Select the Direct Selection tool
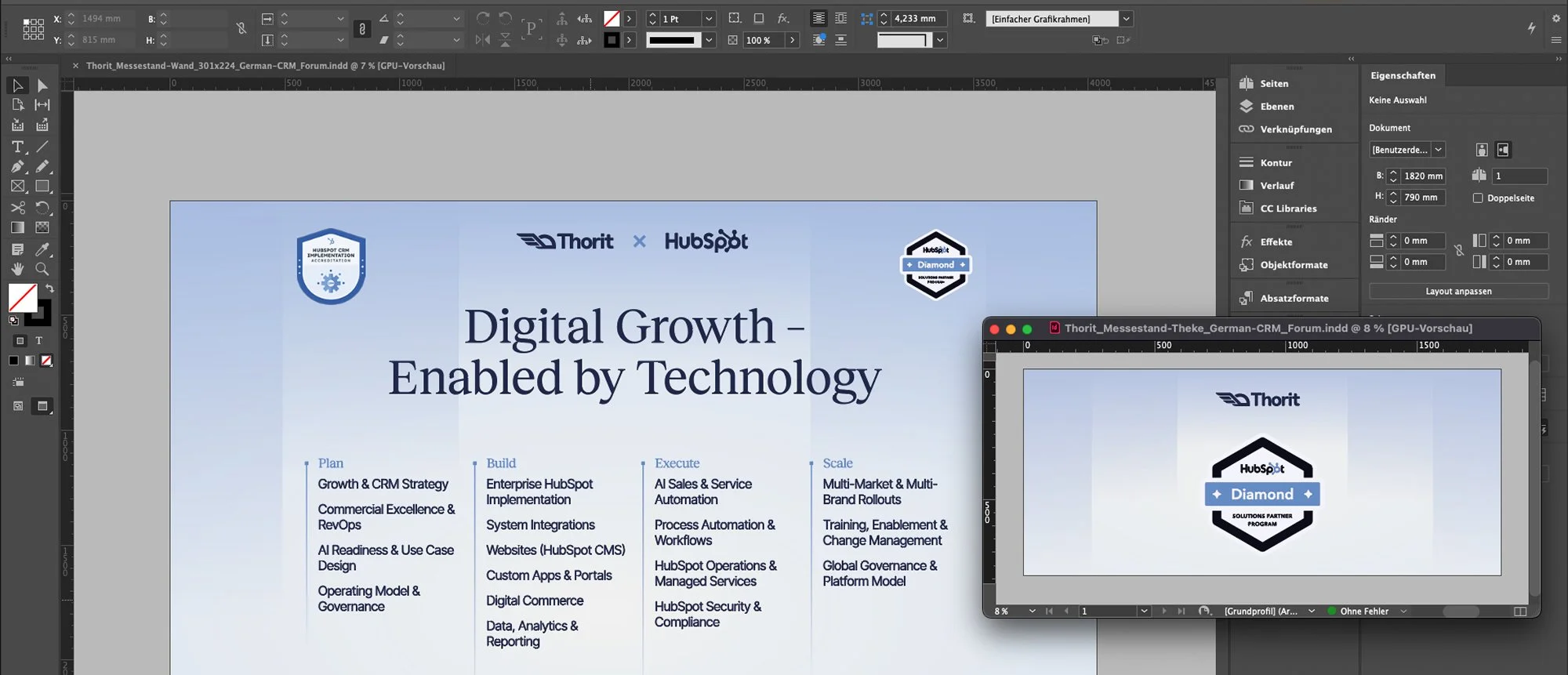1568x675 pixels. click(42, 85)
